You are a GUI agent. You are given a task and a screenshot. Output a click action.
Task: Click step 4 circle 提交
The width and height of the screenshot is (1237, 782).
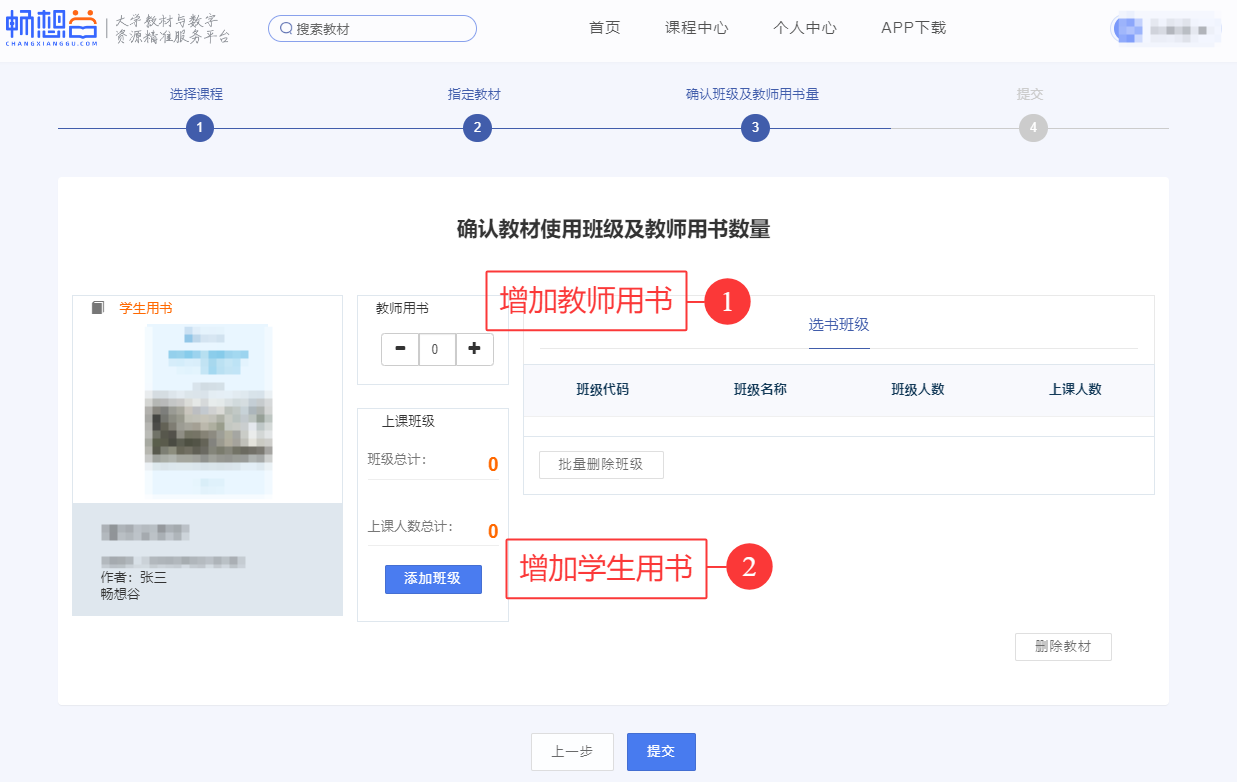1033,128
